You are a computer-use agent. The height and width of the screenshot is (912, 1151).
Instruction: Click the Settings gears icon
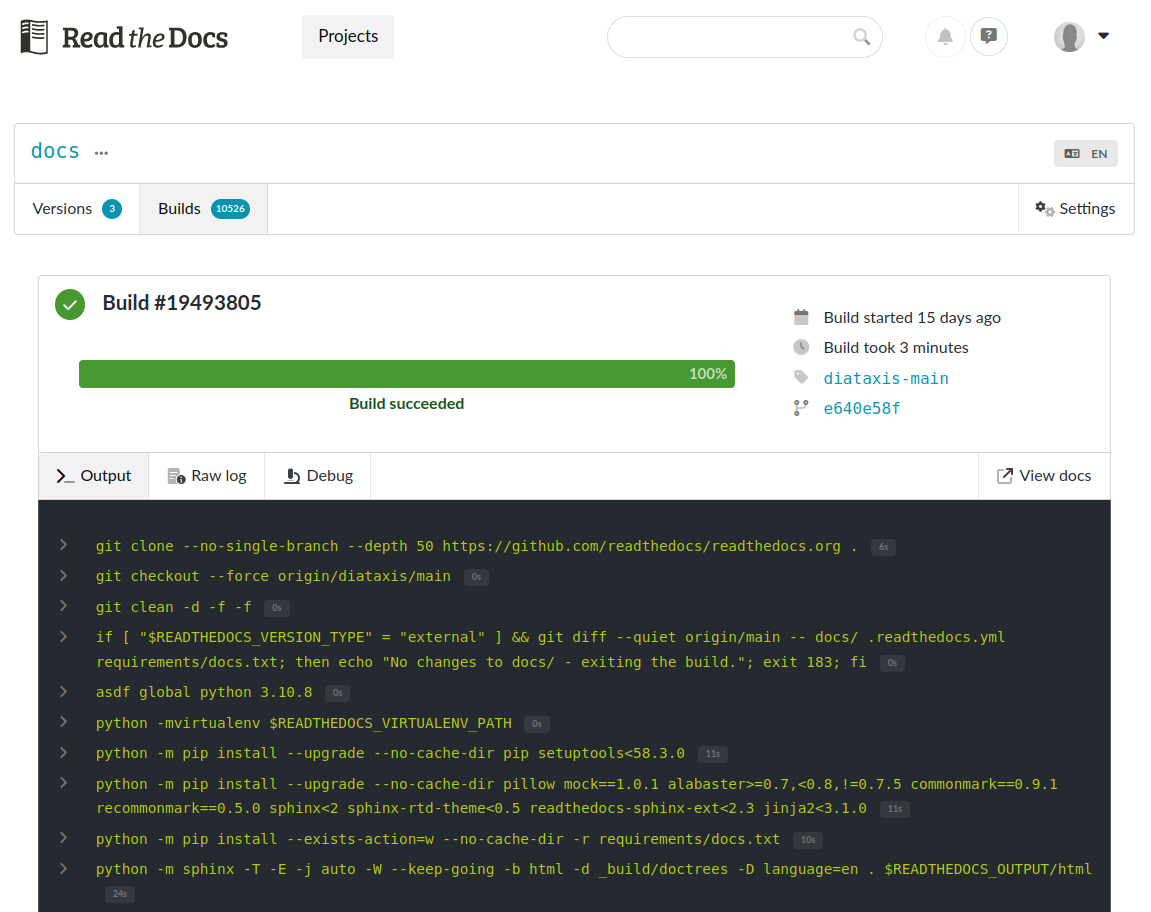1045,209
